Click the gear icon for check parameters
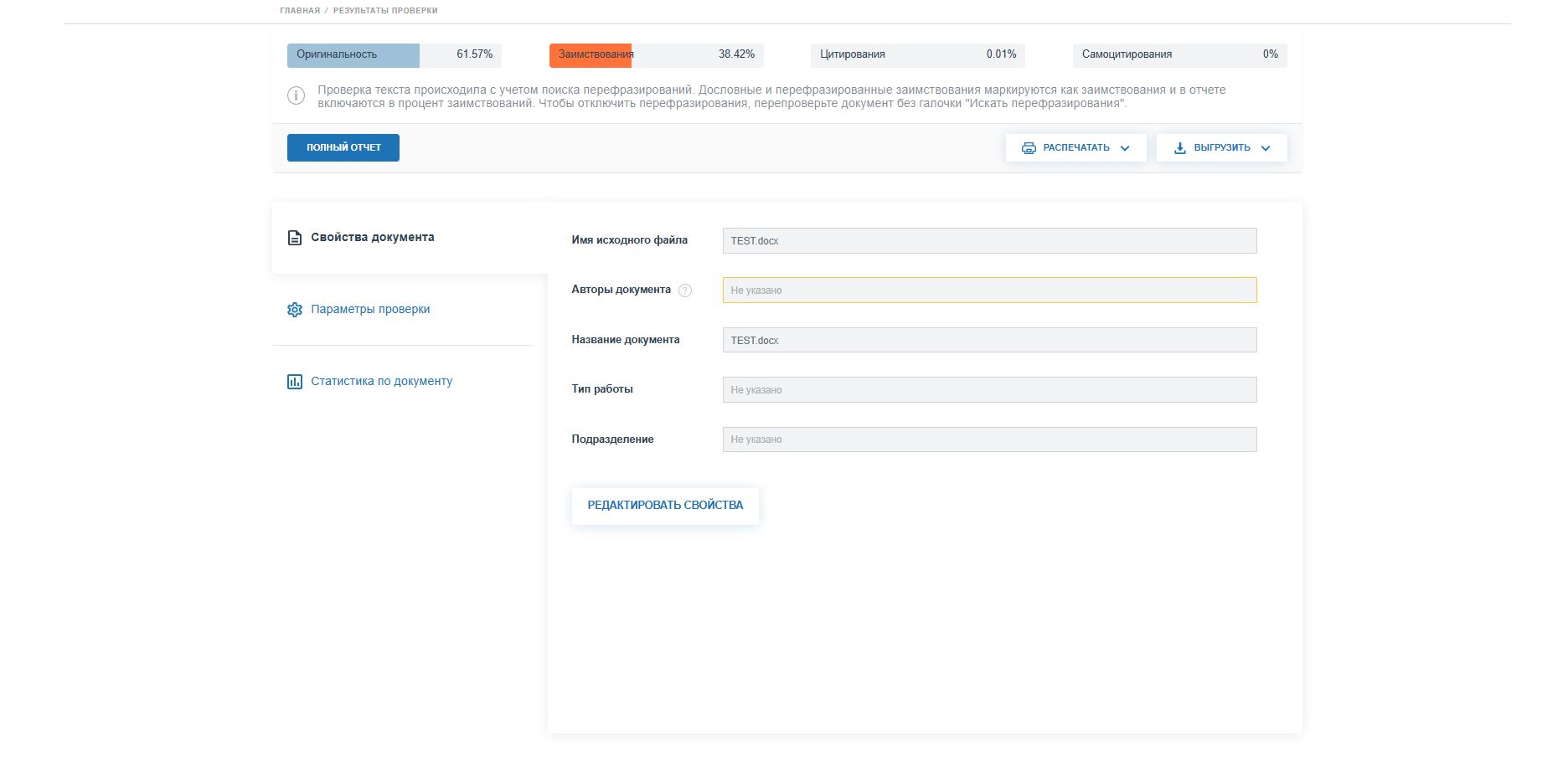This screenshot has height=761, width=1568. click(x=295, y=310)
